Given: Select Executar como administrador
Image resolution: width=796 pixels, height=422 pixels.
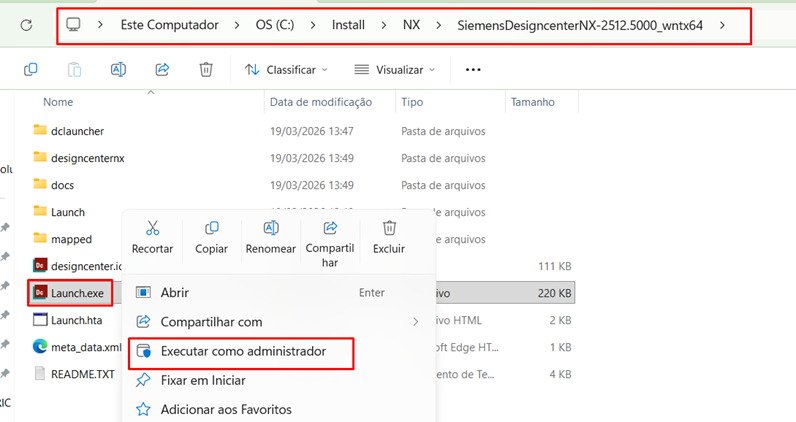Looking at the screenshot, I should [x=243, y=352].
